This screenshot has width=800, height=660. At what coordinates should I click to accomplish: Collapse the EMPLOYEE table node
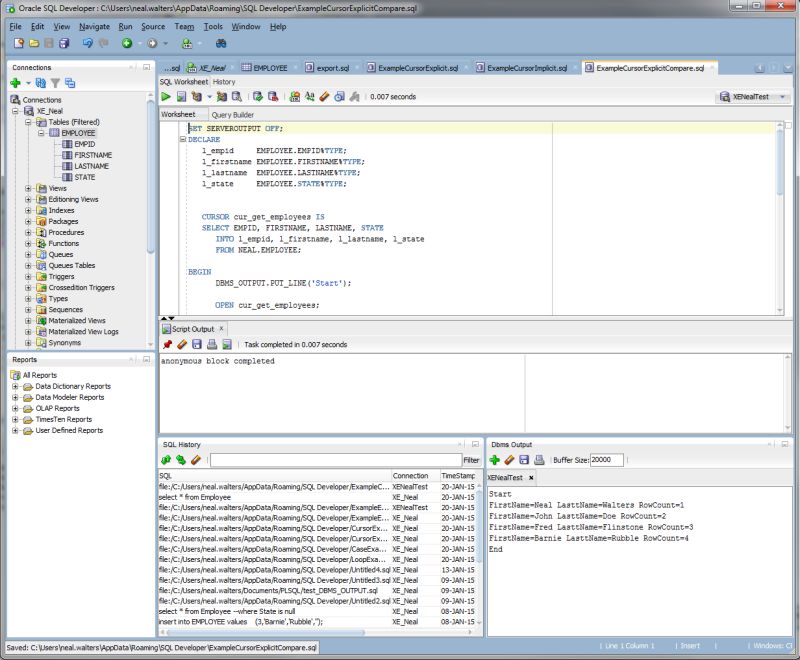pyautogui.click(x=41, y=133)
